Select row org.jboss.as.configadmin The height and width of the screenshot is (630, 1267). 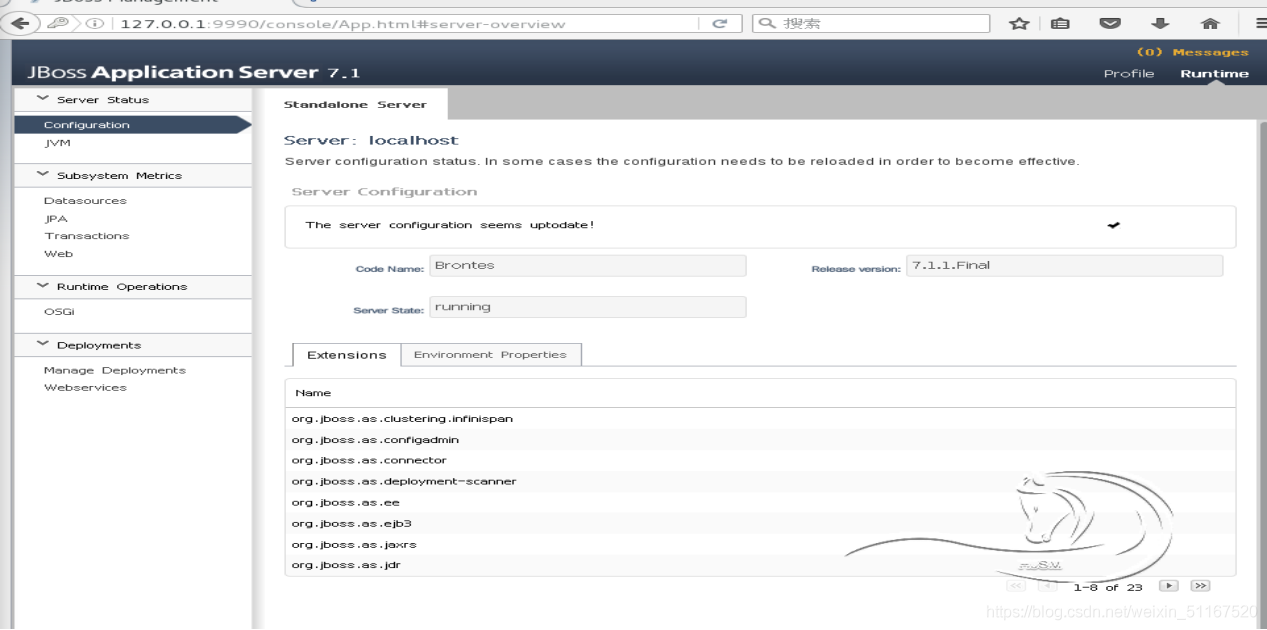760,440
